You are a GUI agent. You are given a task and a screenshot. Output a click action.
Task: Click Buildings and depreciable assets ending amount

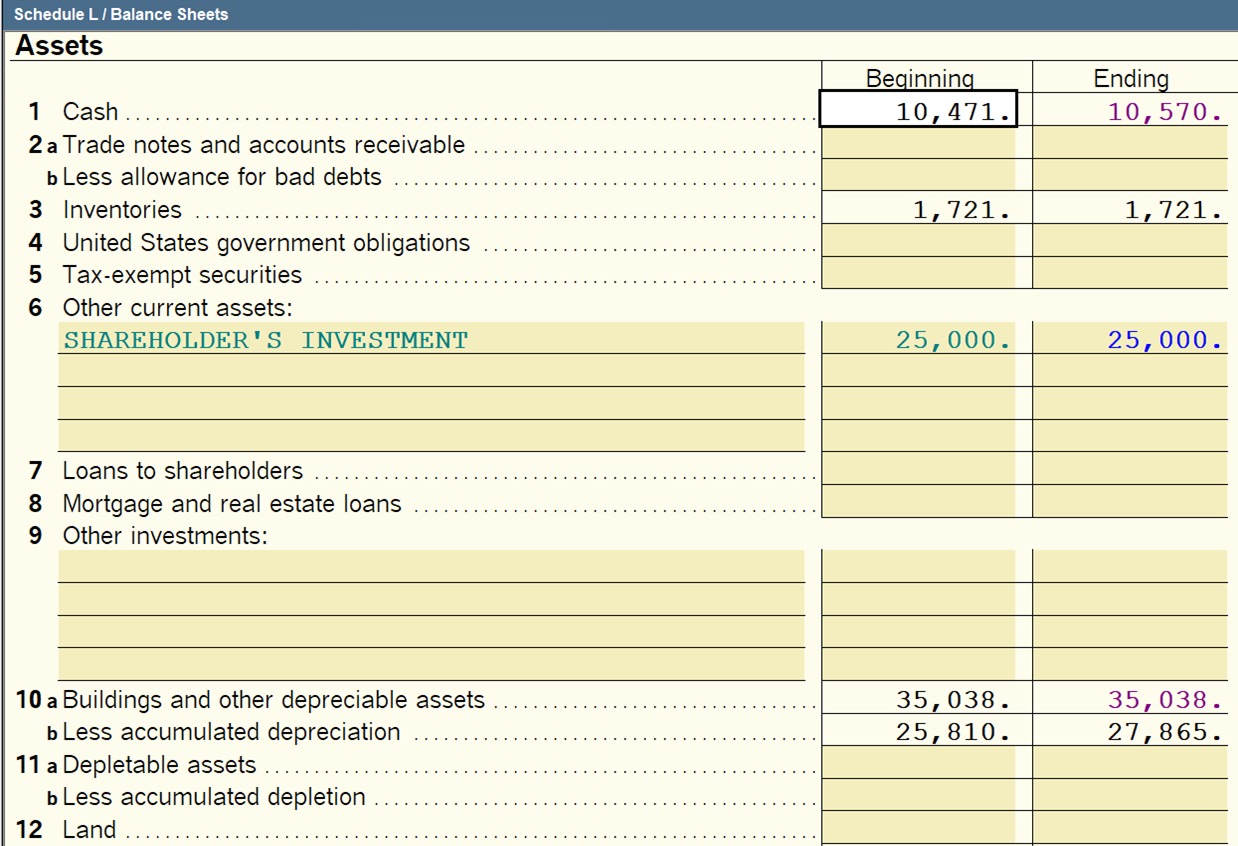pos(1130,699)
